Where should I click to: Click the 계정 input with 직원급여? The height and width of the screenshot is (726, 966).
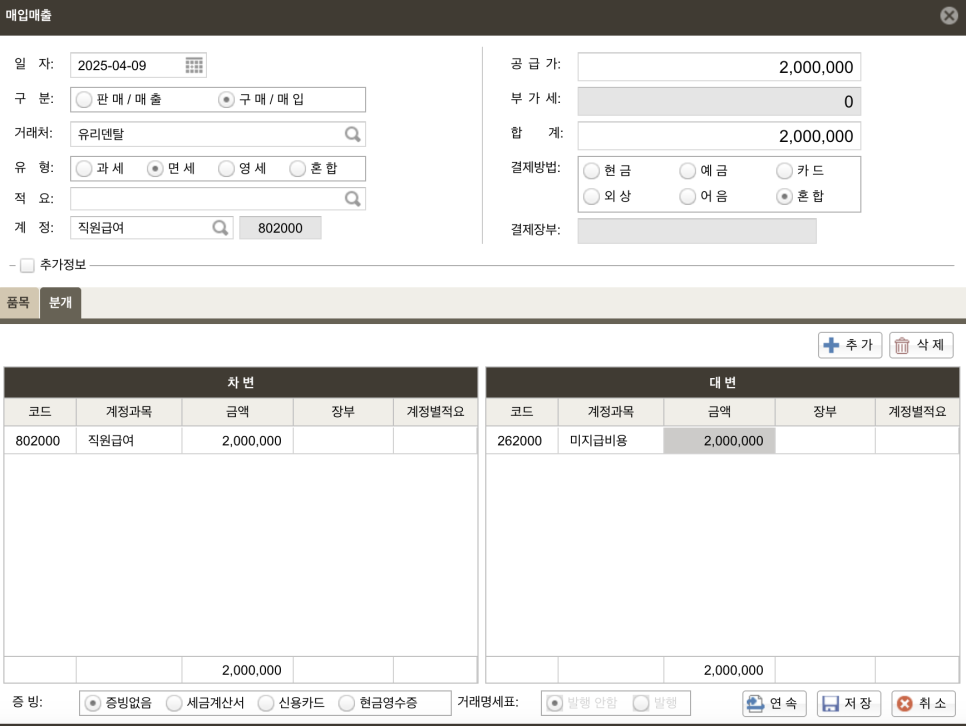tap(152, 227)
